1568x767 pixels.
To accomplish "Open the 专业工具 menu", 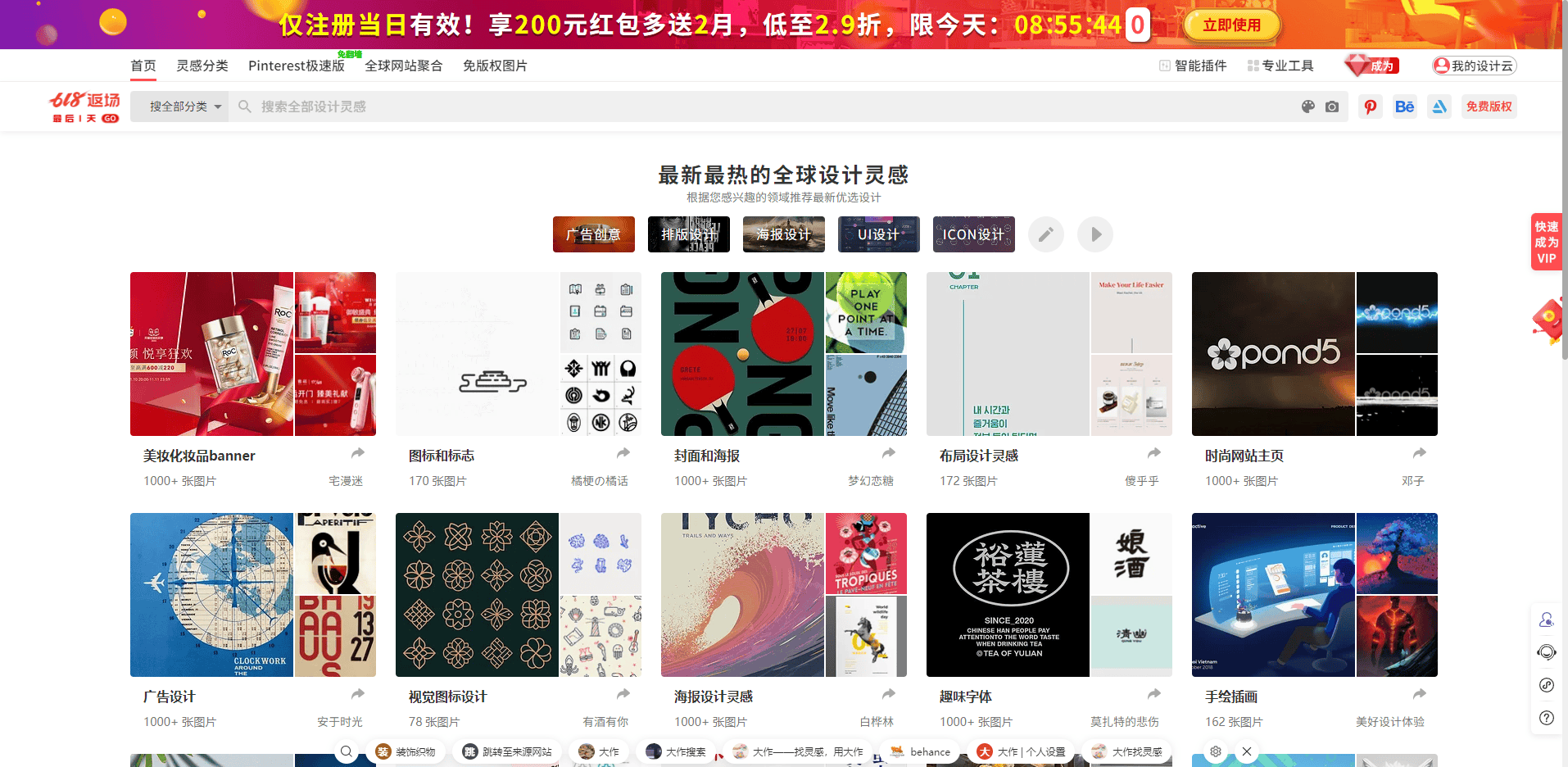I will 1280,66.
